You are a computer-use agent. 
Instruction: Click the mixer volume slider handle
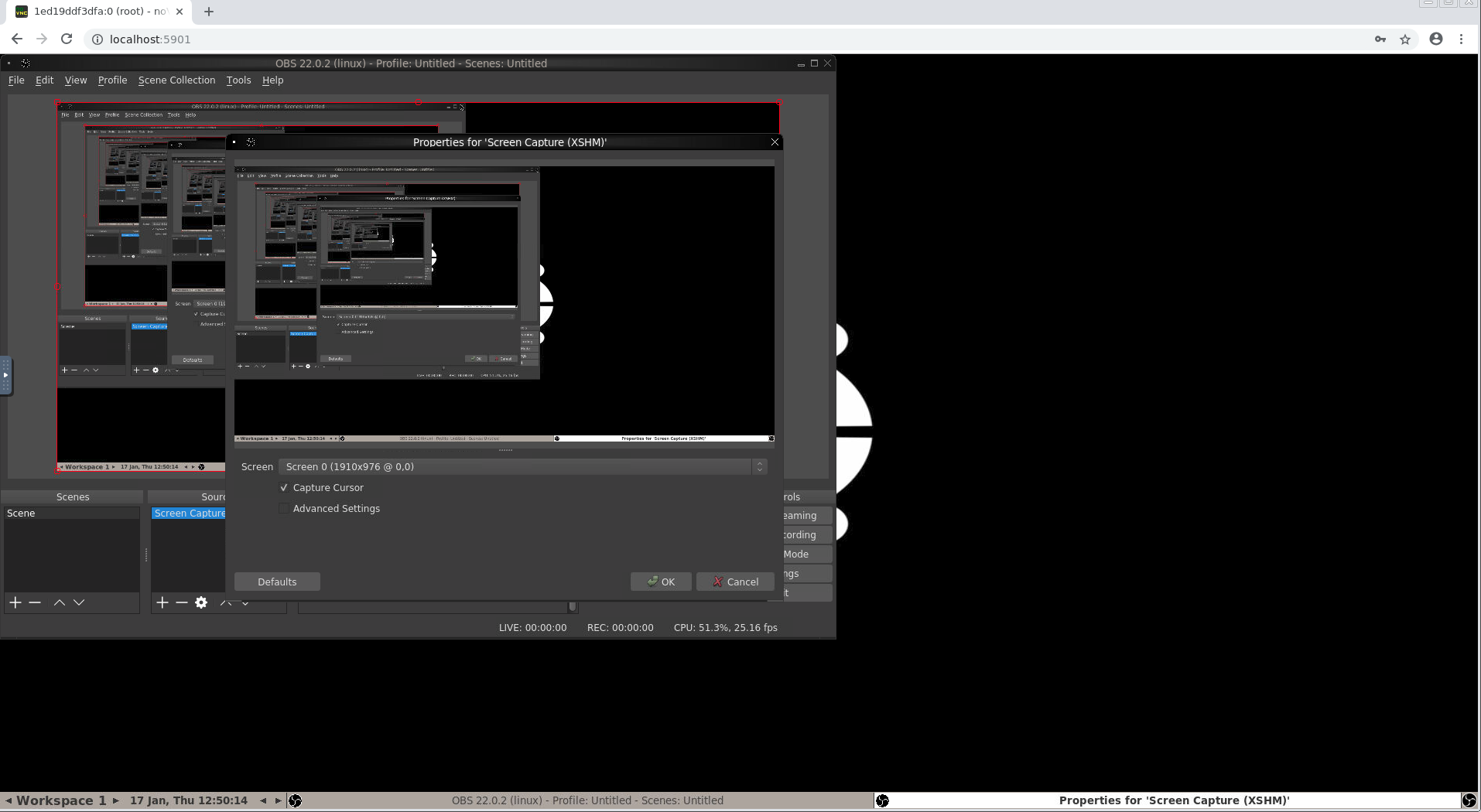[573, 606]
